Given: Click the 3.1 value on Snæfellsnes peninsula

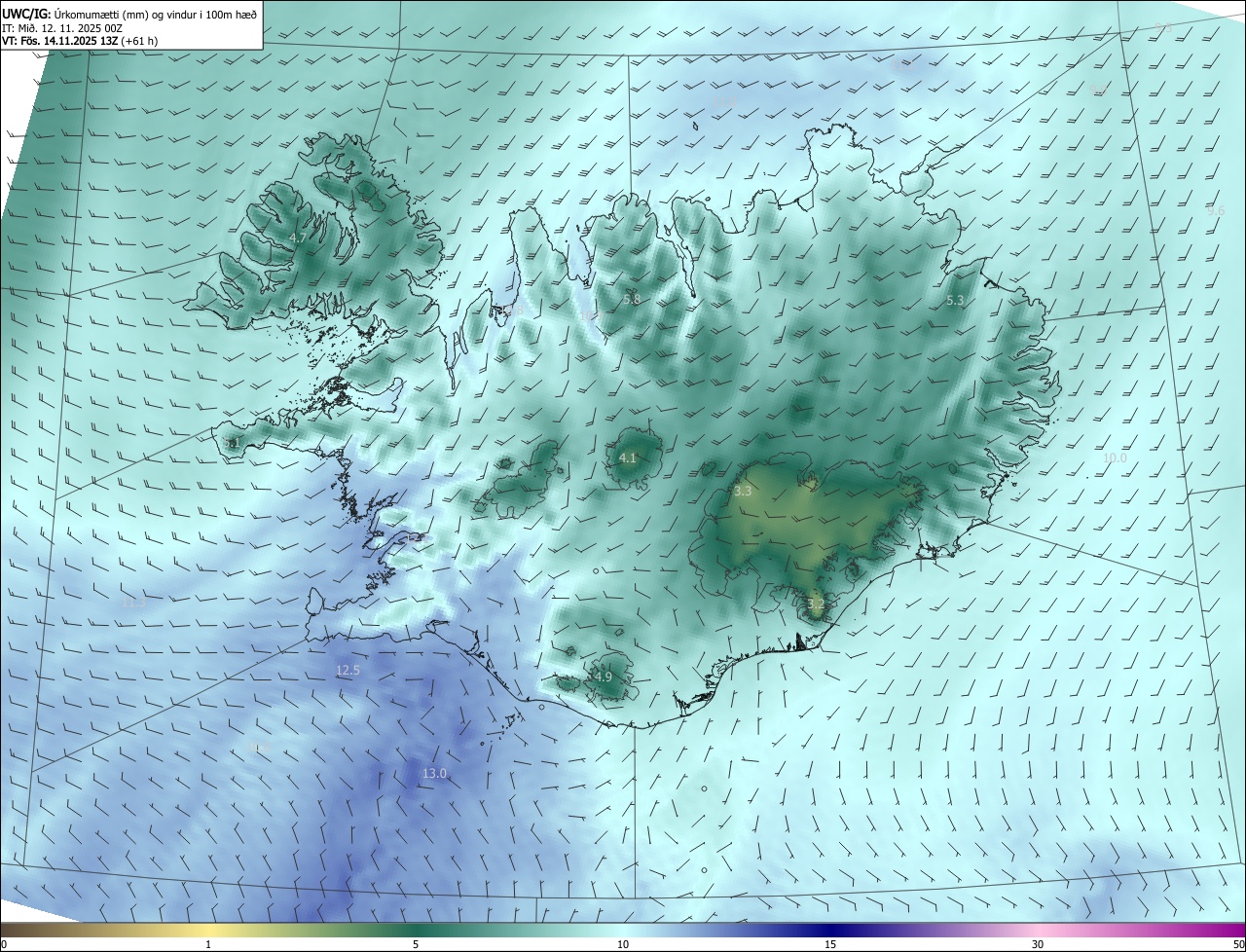Looking at the screenshot, I should [x=232, y=444].
